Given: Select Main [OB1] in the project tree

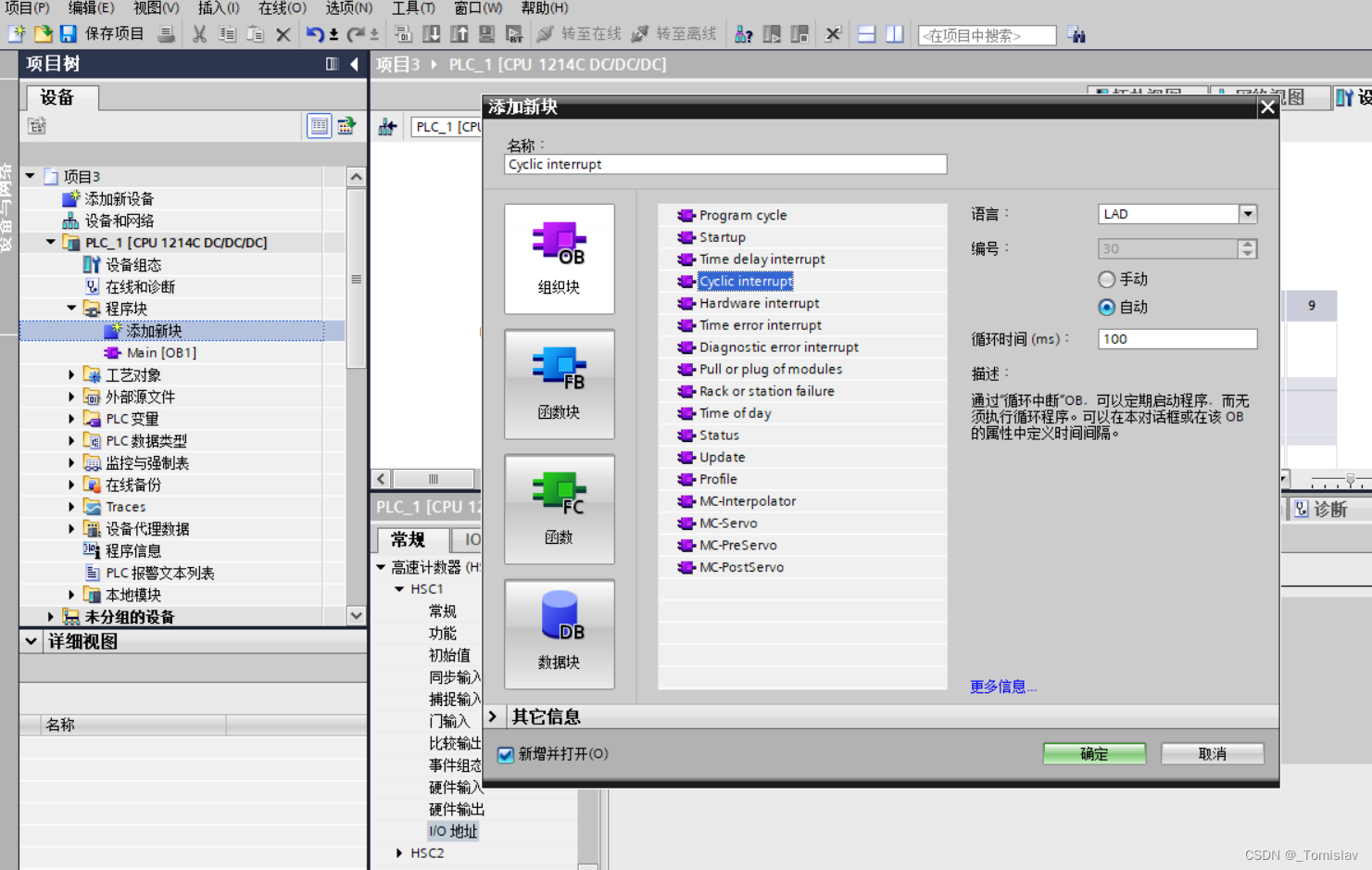Looking at the screenshot, I should [x=161, y=352].
